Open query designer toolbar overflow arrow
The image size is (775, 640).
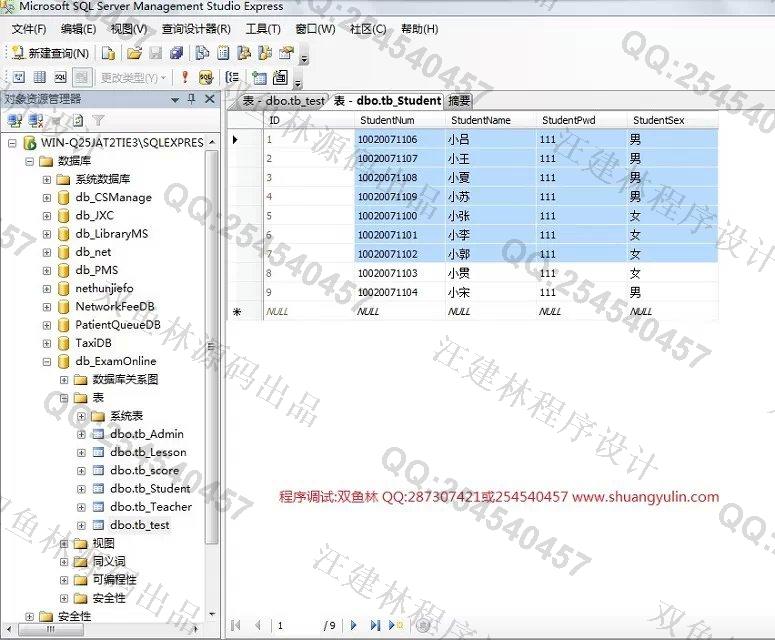[x=298, y=84]
